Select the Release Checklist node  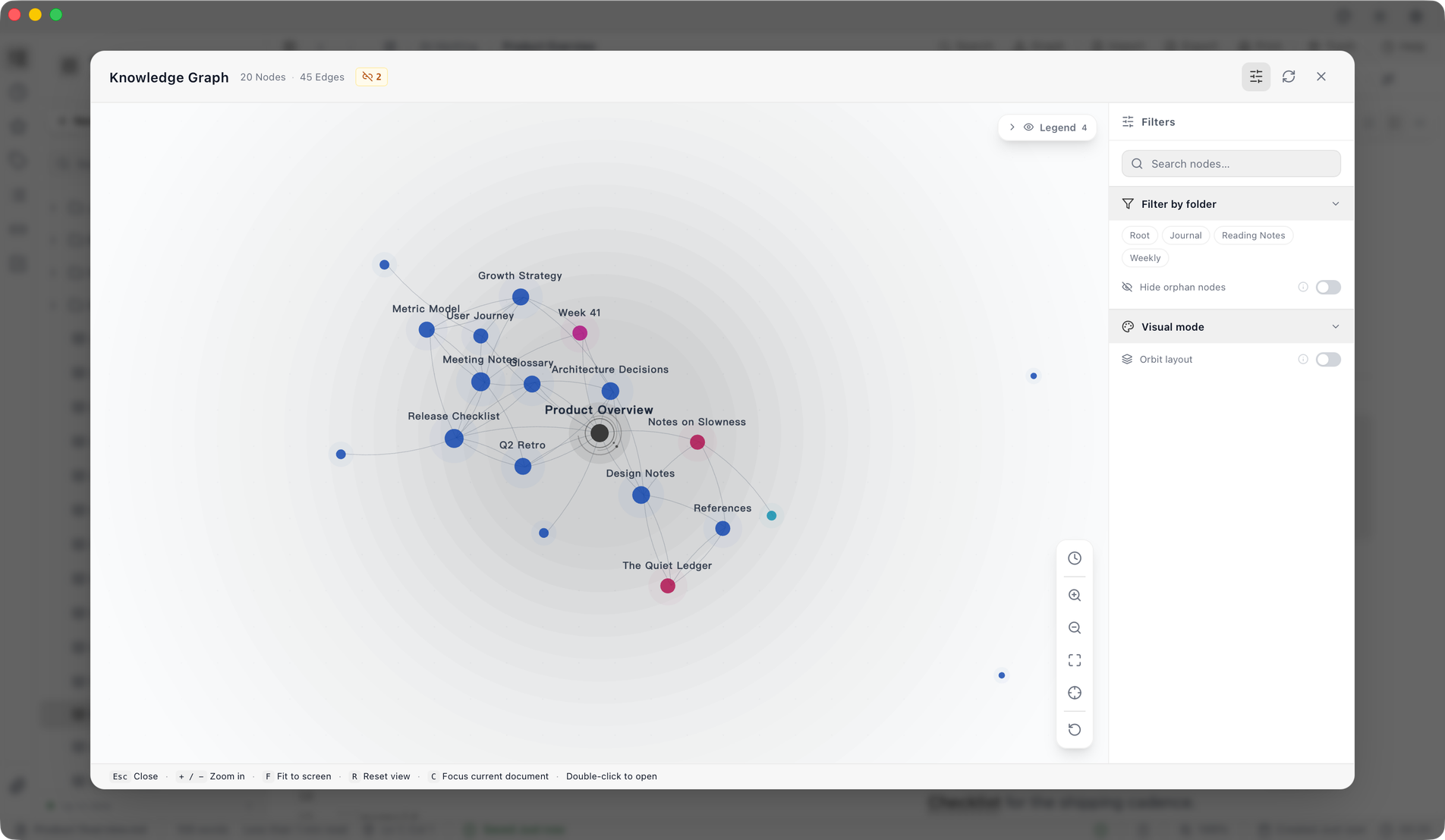pyautogui.click(x=454, y=439)
